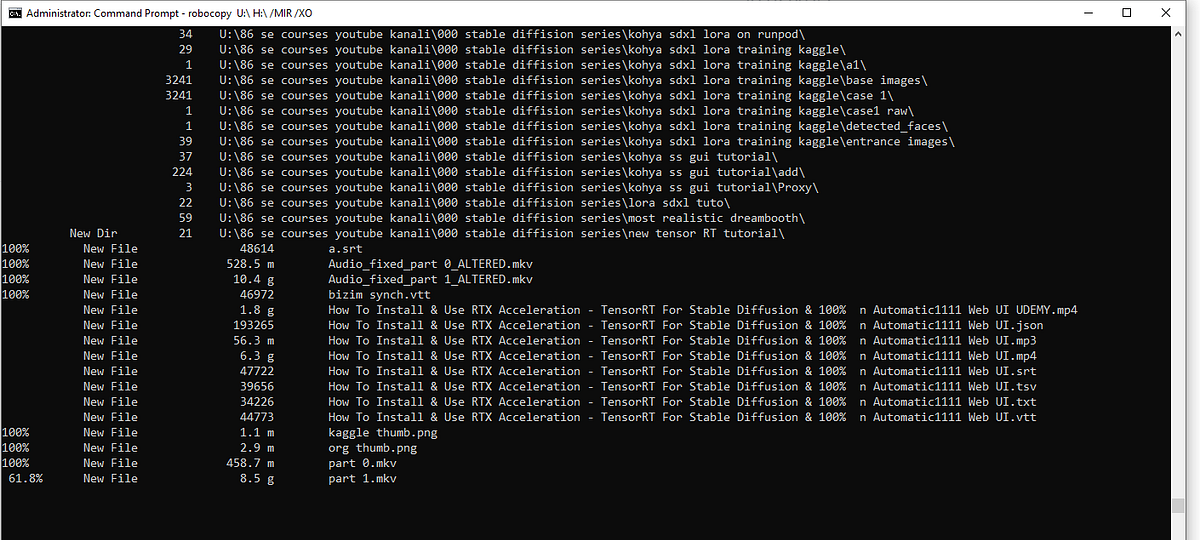
Task: Click the file size '1.1 m'
Action: [x=258, y=433]
